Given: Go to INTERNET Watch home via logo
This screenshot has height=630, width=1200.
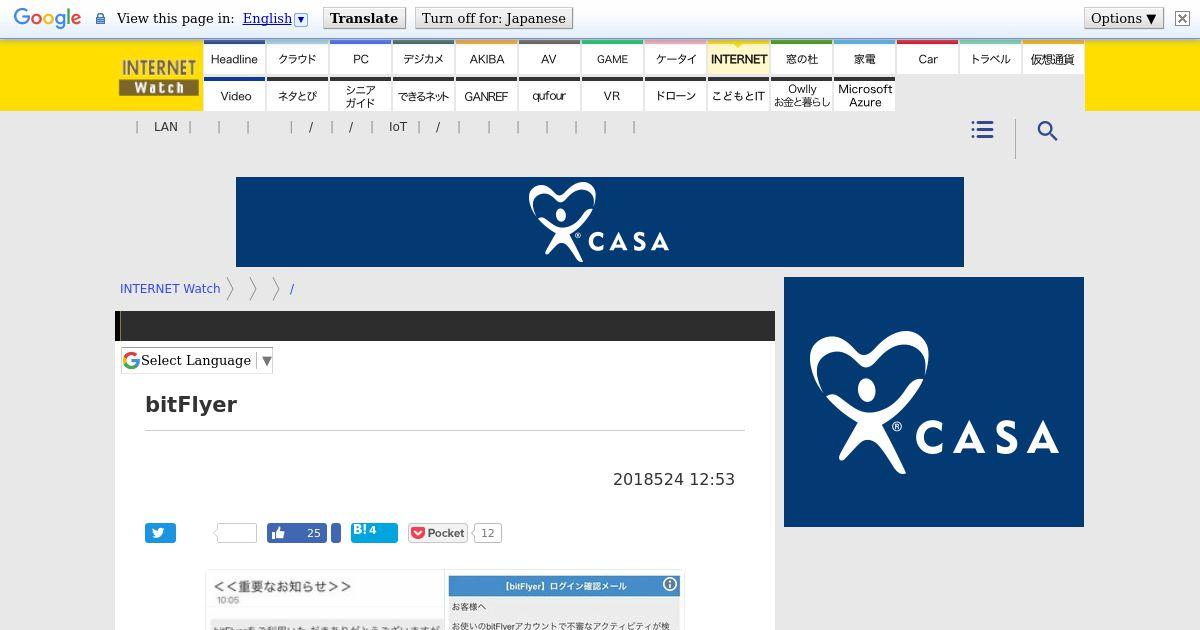Looking at the screenshot, I should (158, 76).
